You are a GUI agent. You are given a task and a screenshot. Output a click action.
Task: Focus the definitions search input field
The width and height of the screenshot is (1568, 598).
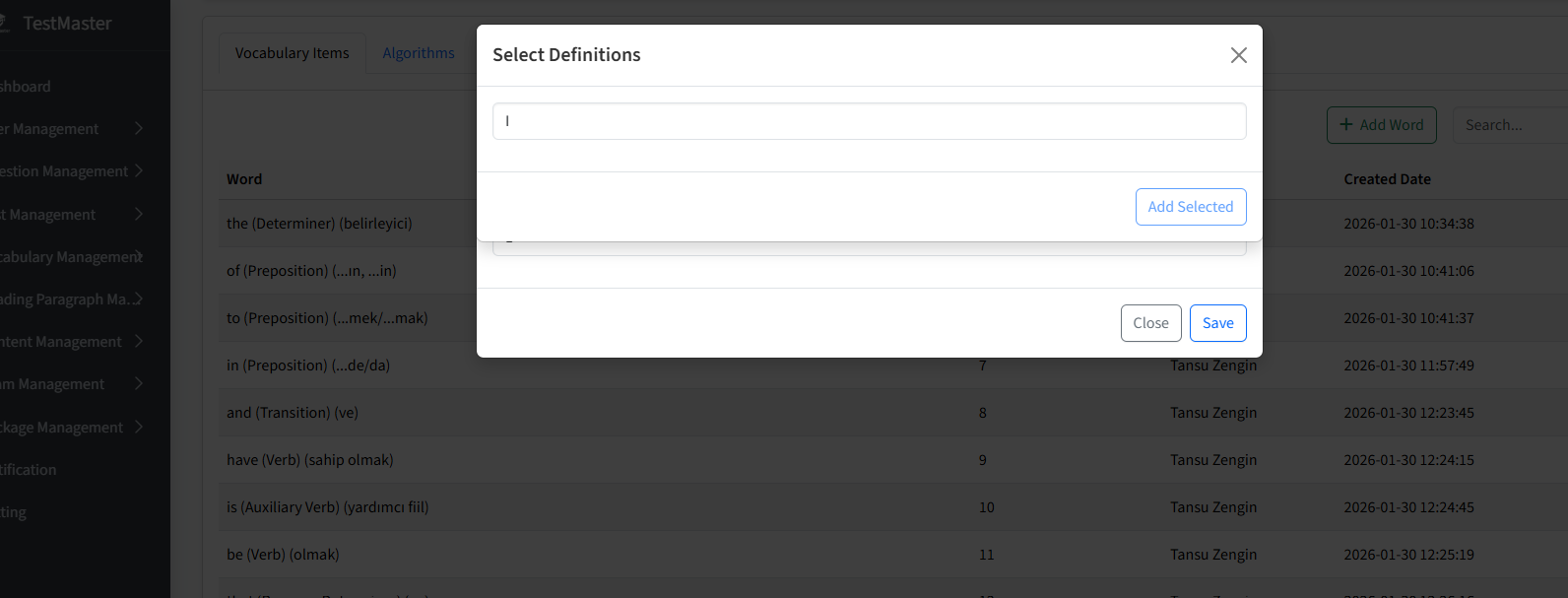pos(869,121)
